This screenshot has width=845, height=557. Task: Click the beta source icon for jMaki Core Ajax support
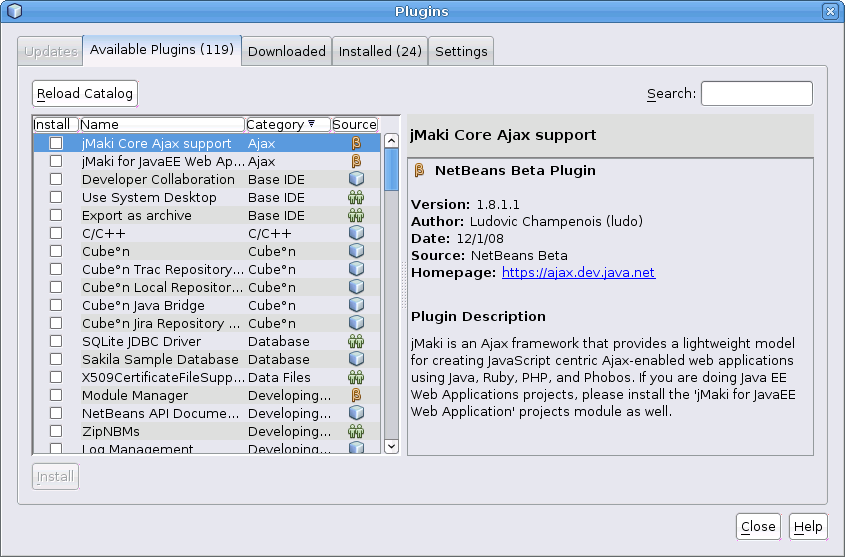[356, 143]
